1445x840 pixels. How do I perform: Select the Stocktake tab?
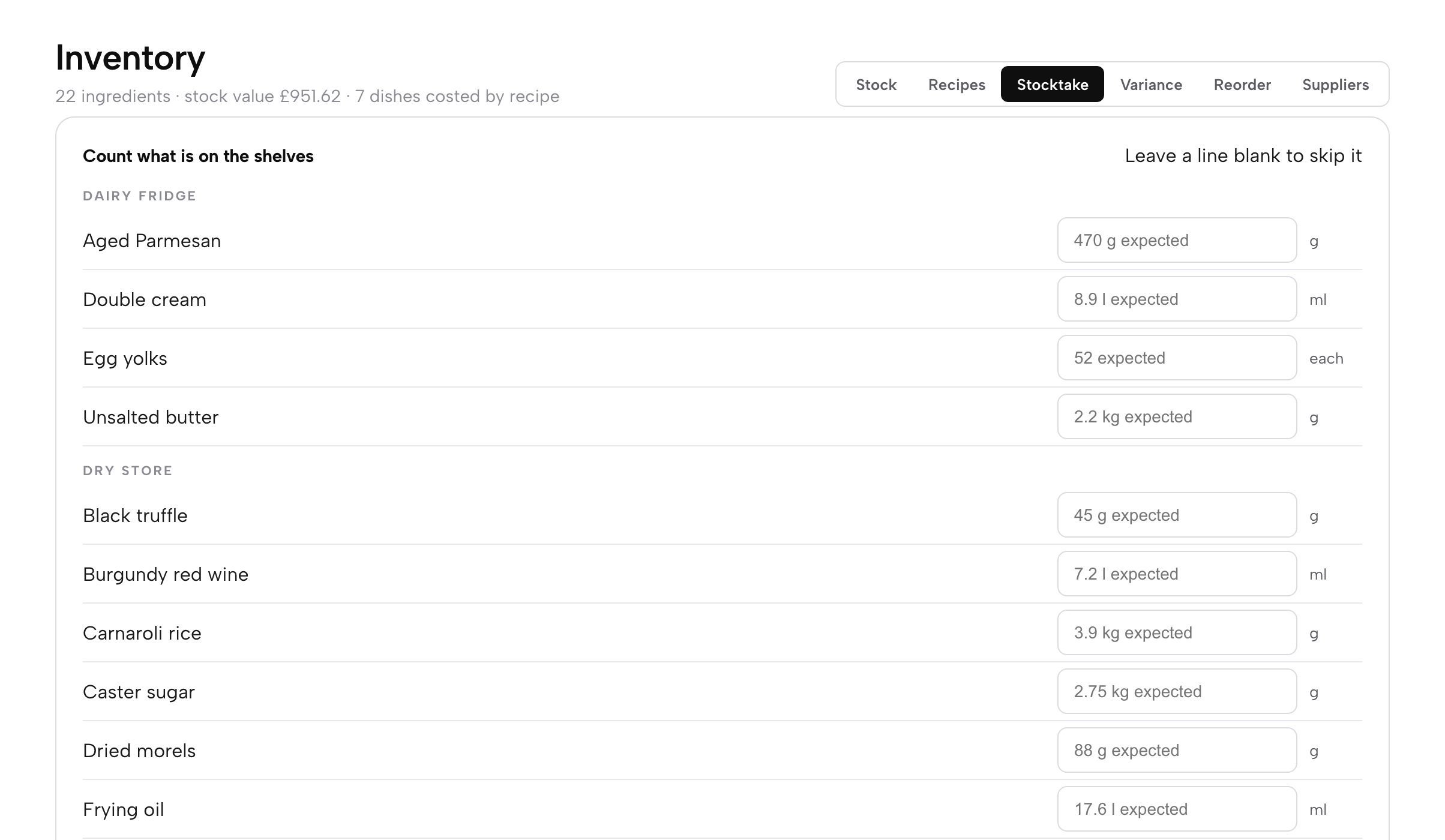click(1053, 85)
